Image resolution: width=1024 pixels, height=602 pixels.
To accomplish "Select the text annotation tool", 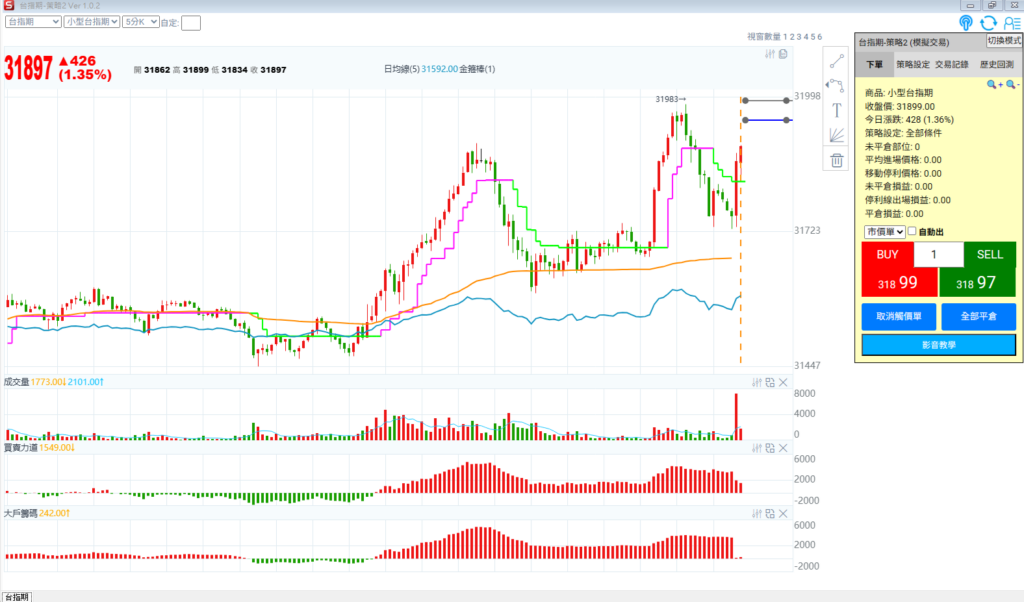I will [837, 110].
